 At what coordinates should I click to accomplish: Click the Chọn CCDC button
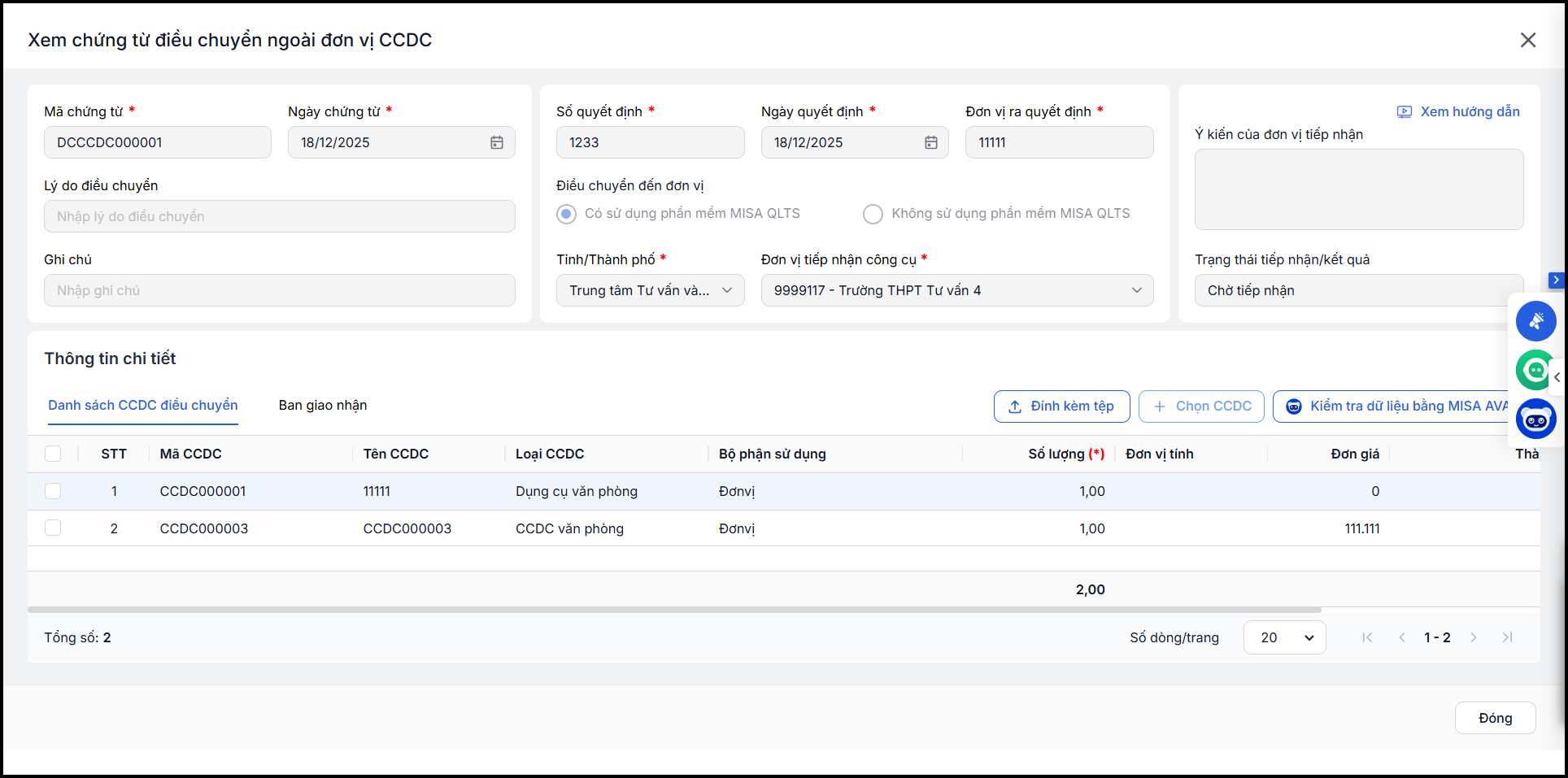(x=1201, y=406)
